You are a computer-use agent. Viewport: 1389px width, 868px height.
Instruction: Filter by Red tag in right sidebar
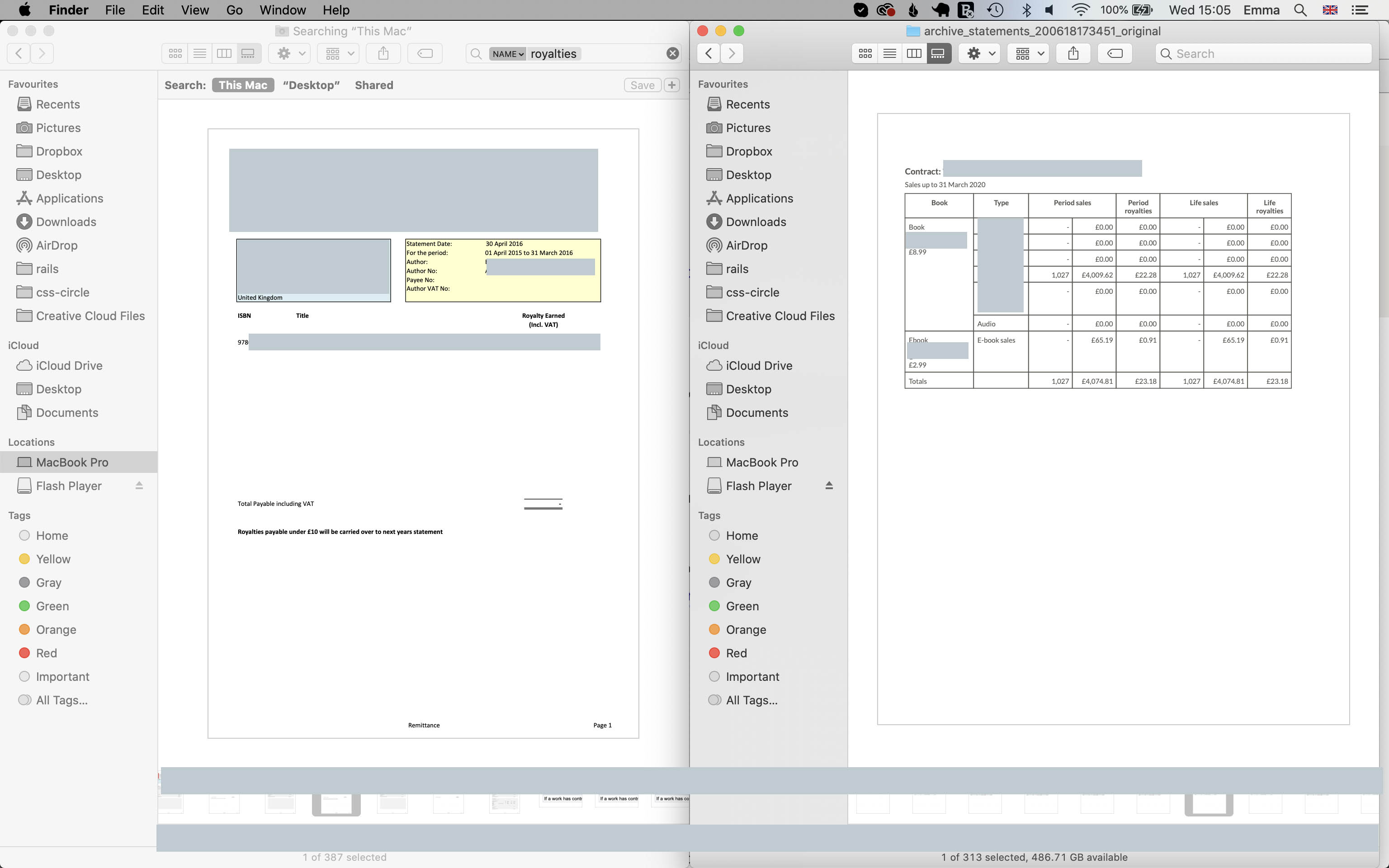tap(736, 653)
